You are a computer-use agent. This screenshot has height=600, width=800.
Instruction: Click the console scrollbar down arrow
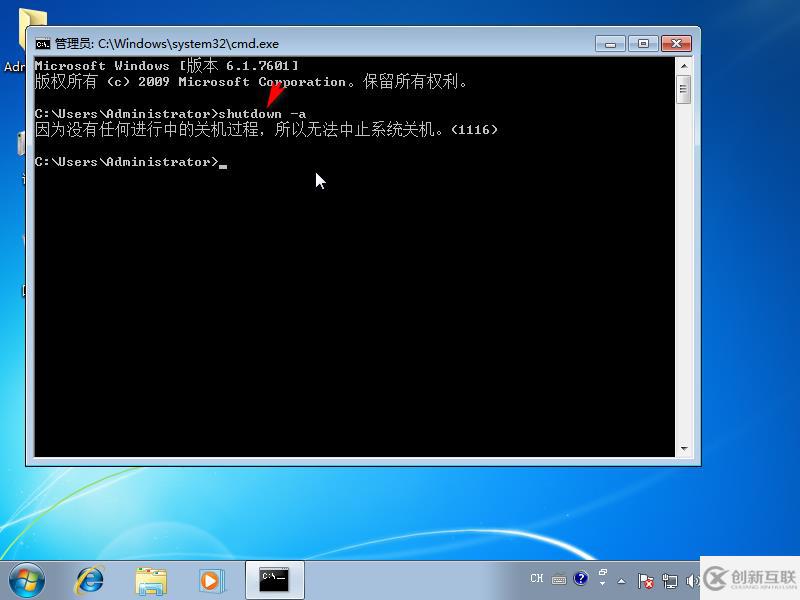pos(684,448)
